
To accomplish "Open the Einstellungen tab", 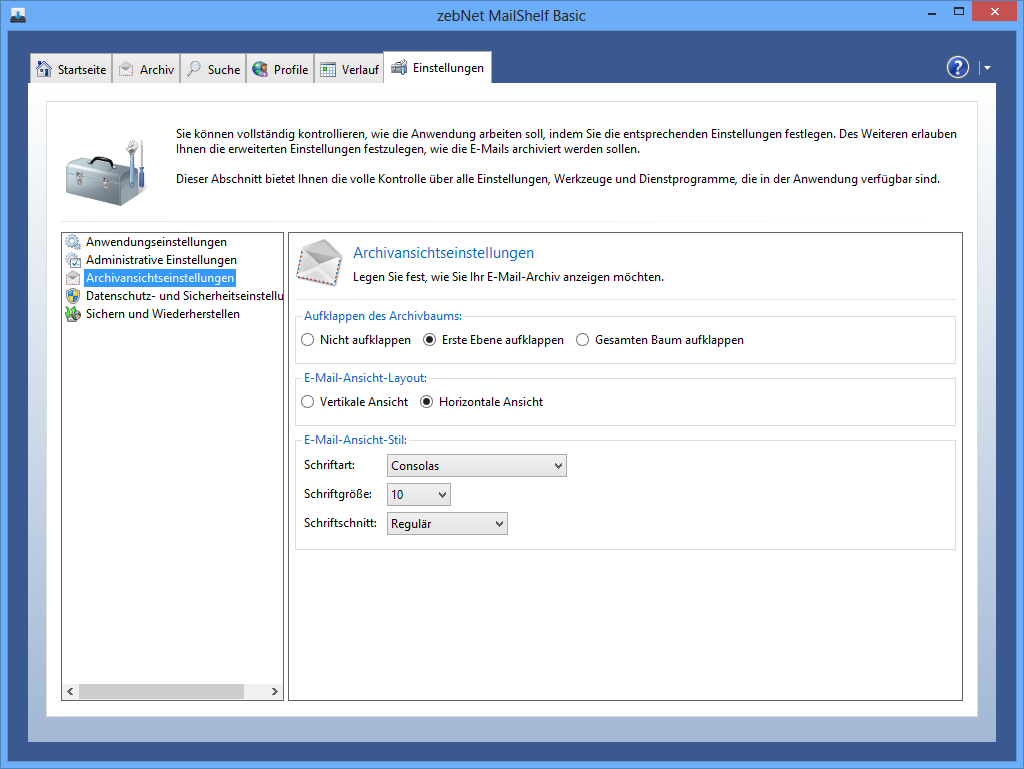I will [438, 68].
